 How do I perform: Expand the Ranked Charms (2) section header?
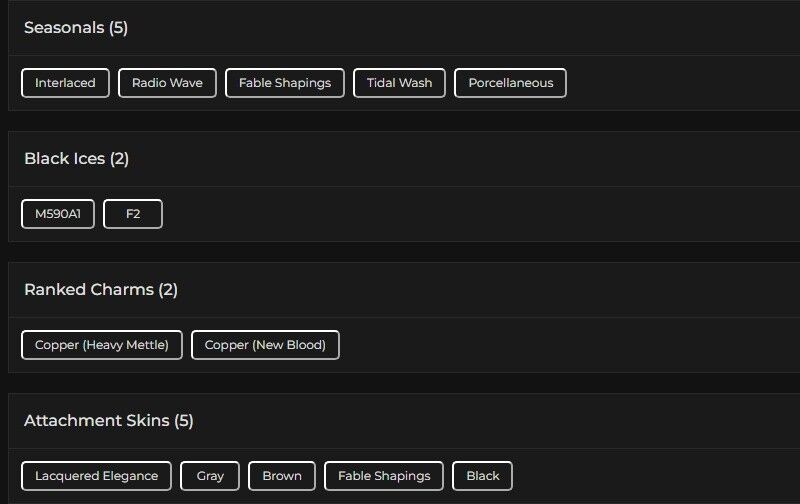[101, 290]
